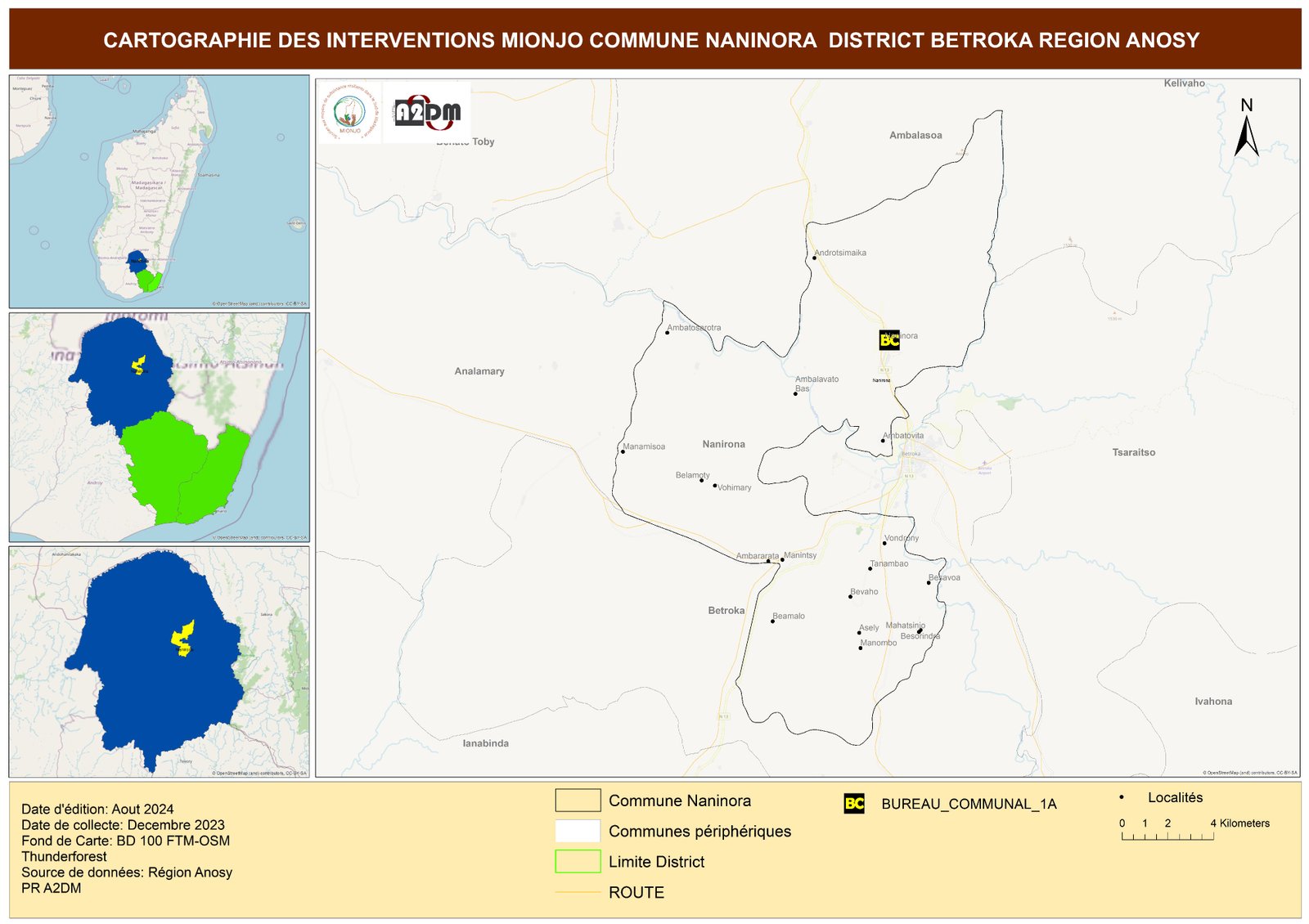The height and width of the screenshot is (924, 1309).
Task: Click the BC icon in the legend
Action: click(x=854, y=804)
